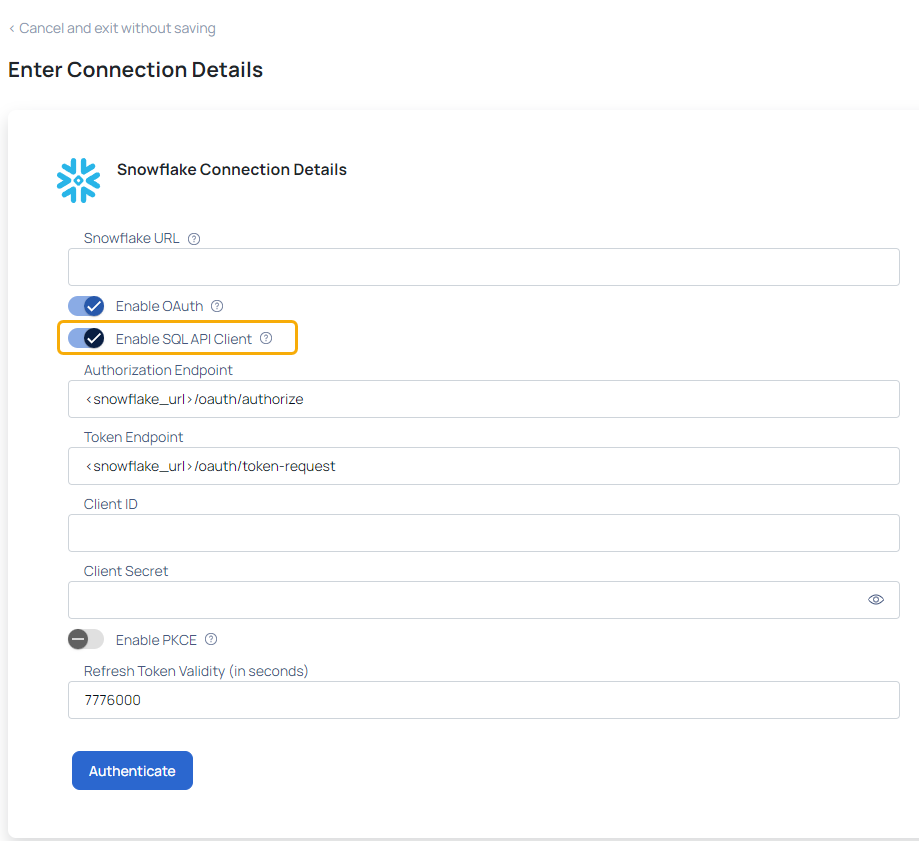
Task: Click back chevron next to Cancel and exit
Action: tap(12, 29)
